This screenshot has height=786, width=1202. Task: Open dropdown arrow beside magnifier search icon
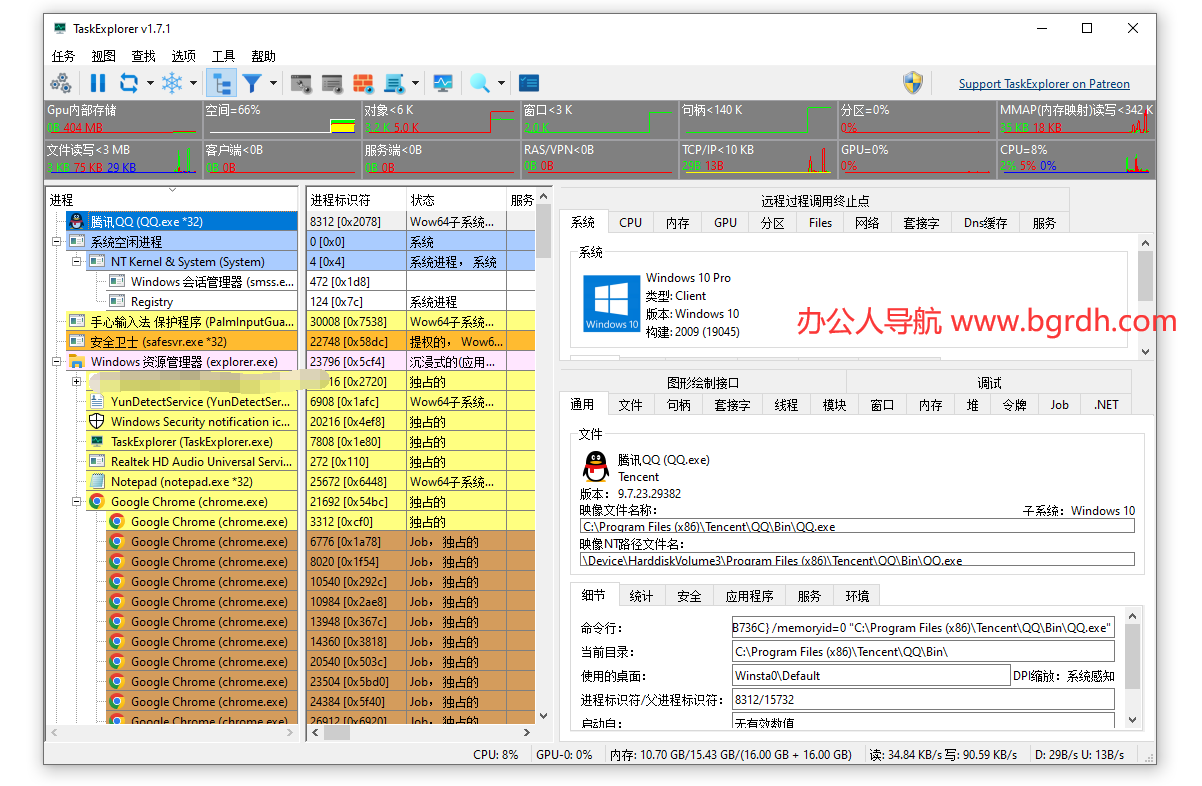point(501,84)
